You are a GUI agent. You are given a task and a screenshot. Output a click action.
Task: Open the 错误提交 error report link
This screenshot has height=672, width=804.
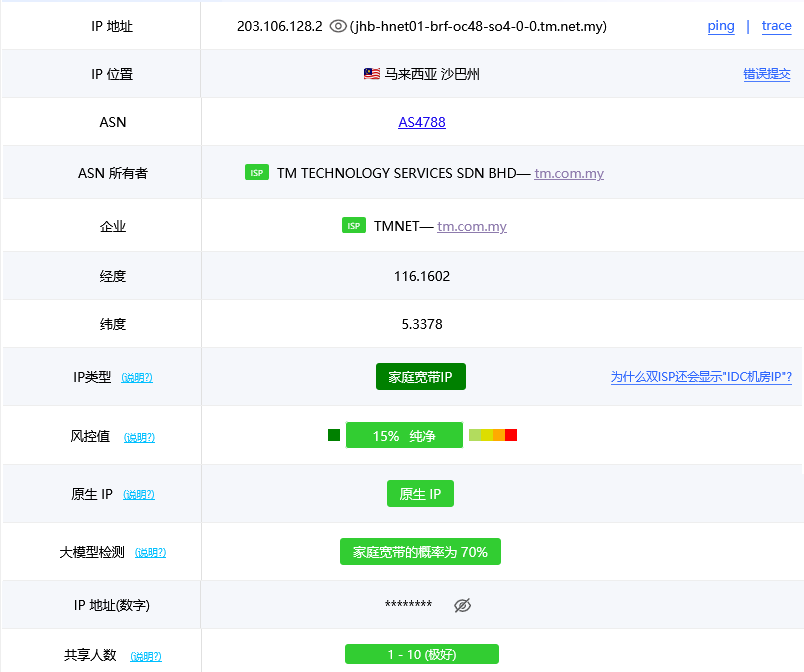point(767,74)
